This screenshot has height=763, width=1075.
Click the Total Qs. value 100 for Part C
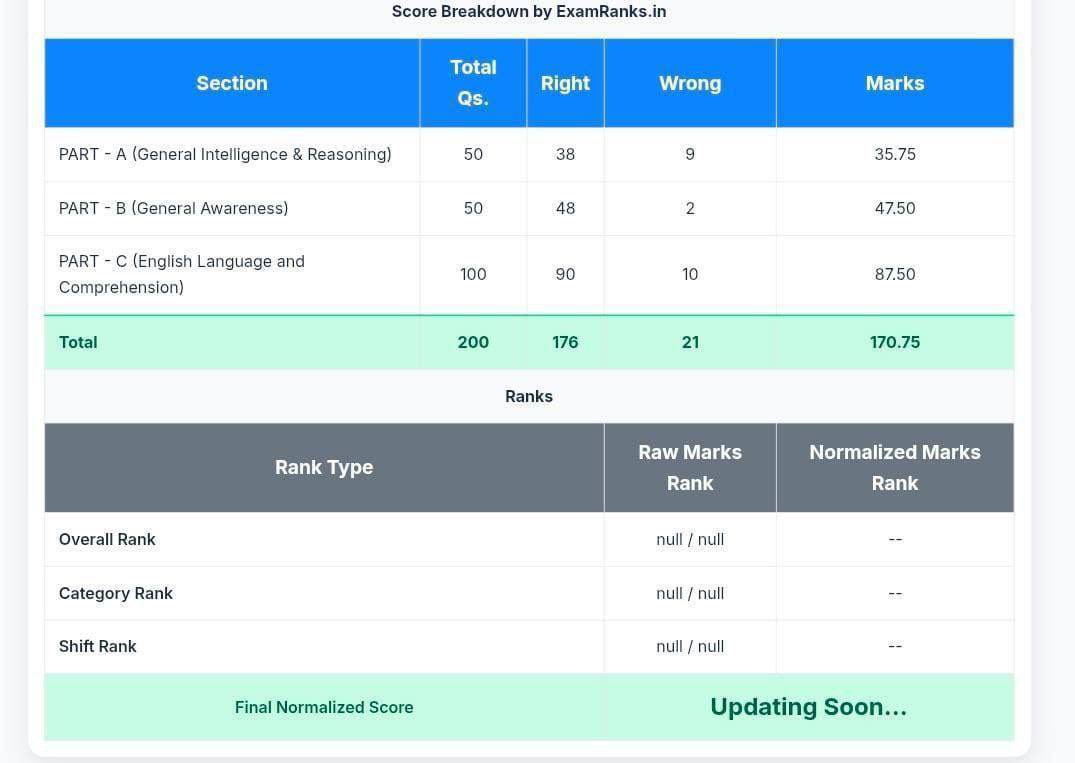473,274
